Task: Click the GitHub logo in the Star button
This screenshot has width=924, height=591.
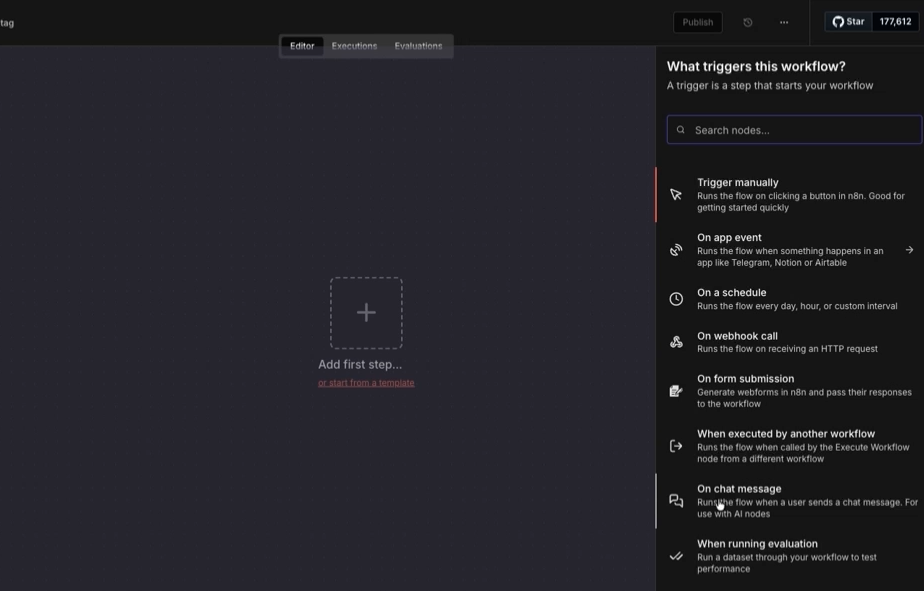Action: [x=837, y=20]
